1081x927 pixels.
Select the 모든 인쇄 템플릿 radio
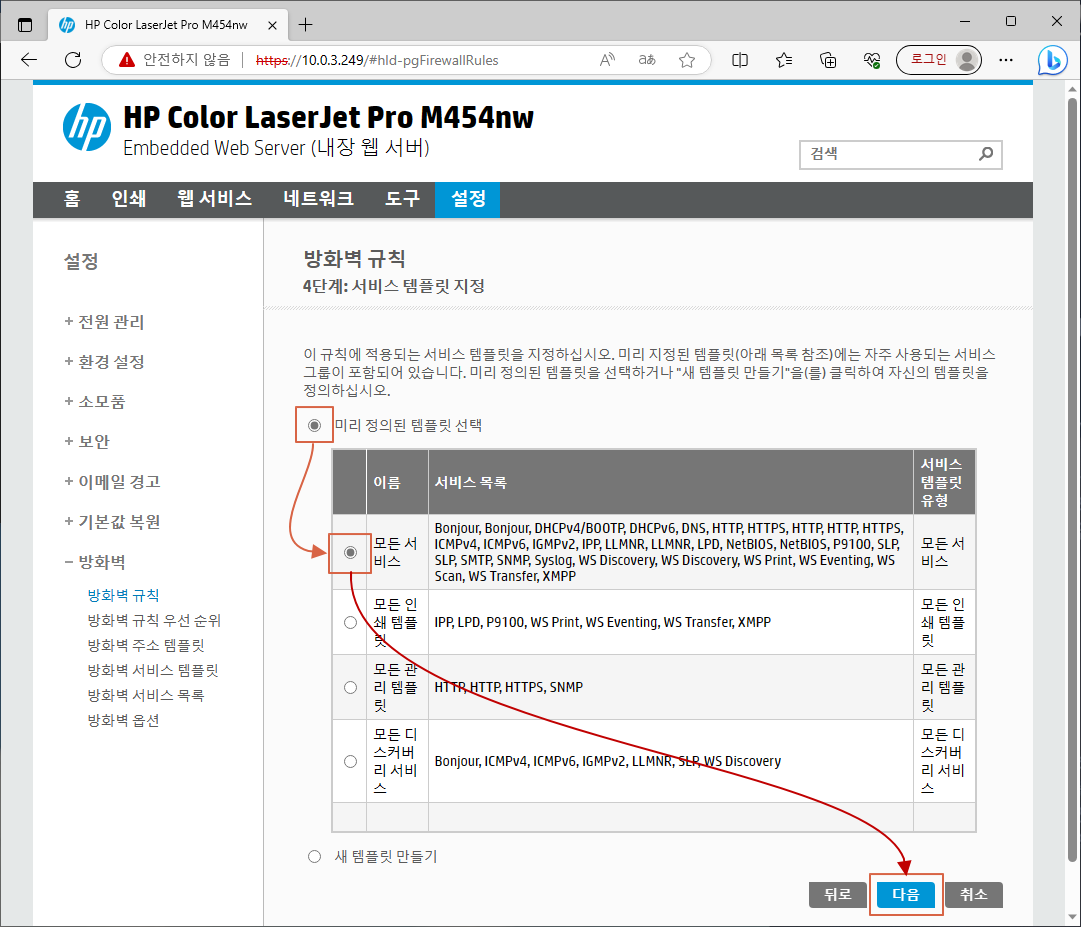(350, 622)
